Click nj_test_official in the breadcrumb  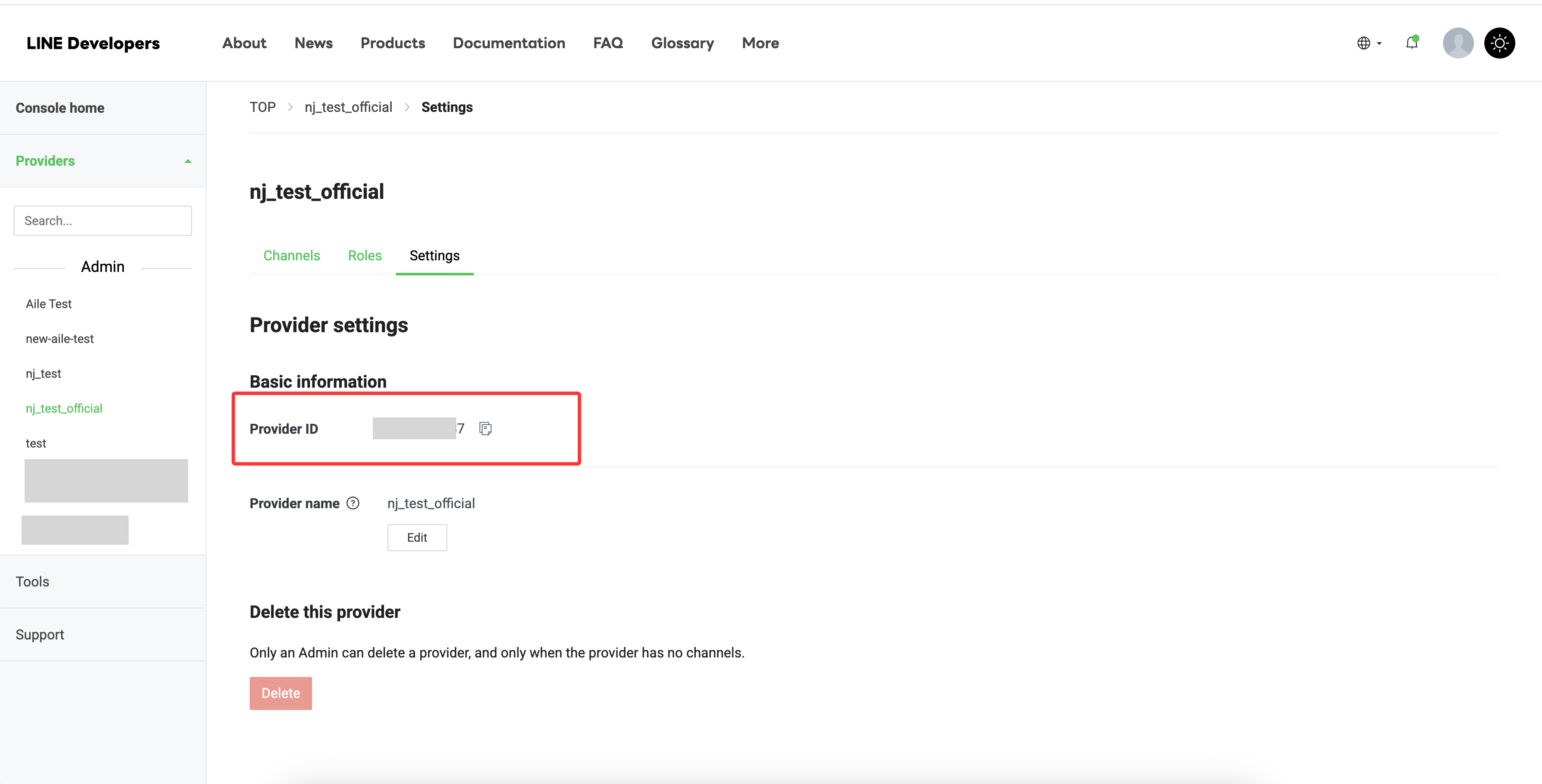(x=348, y=107)
